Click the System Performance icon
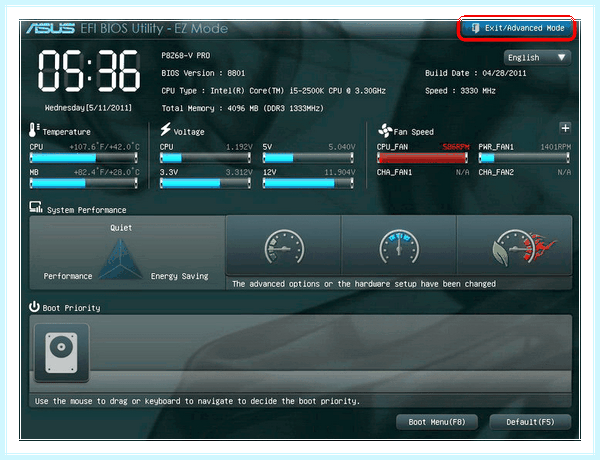 pos(36,207)
